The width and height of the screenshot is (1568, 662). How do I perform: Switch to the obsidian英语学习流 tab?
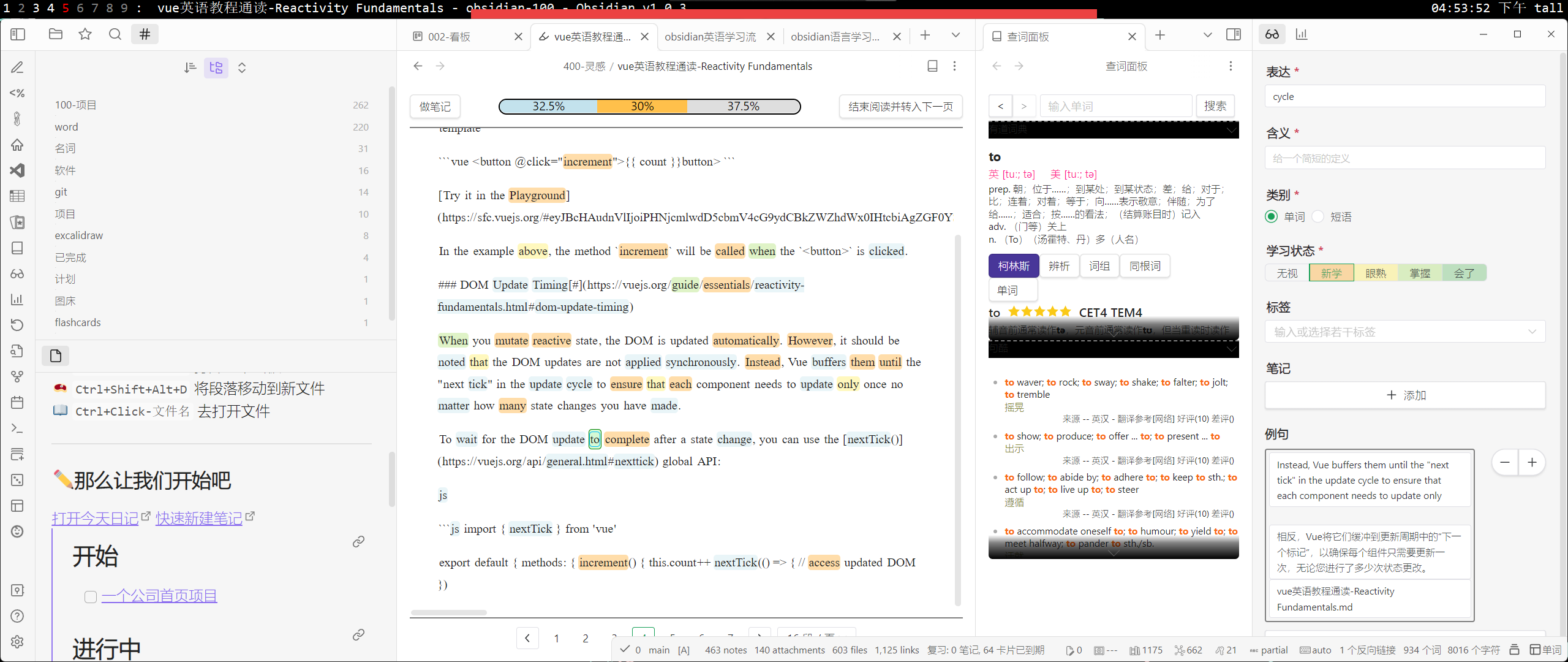coord(710,36)
